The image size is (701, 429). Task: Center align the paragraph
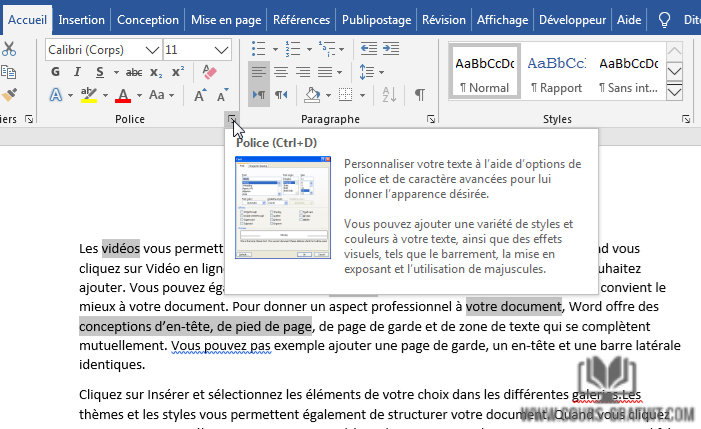[279, 72]
